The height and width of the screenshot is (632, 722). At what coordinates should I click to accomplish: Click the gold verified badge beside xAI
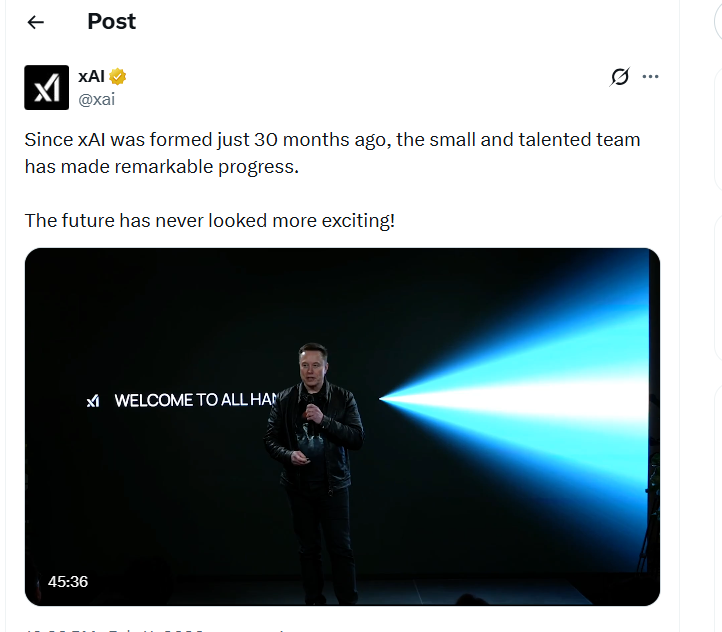(x=118, y=77)
